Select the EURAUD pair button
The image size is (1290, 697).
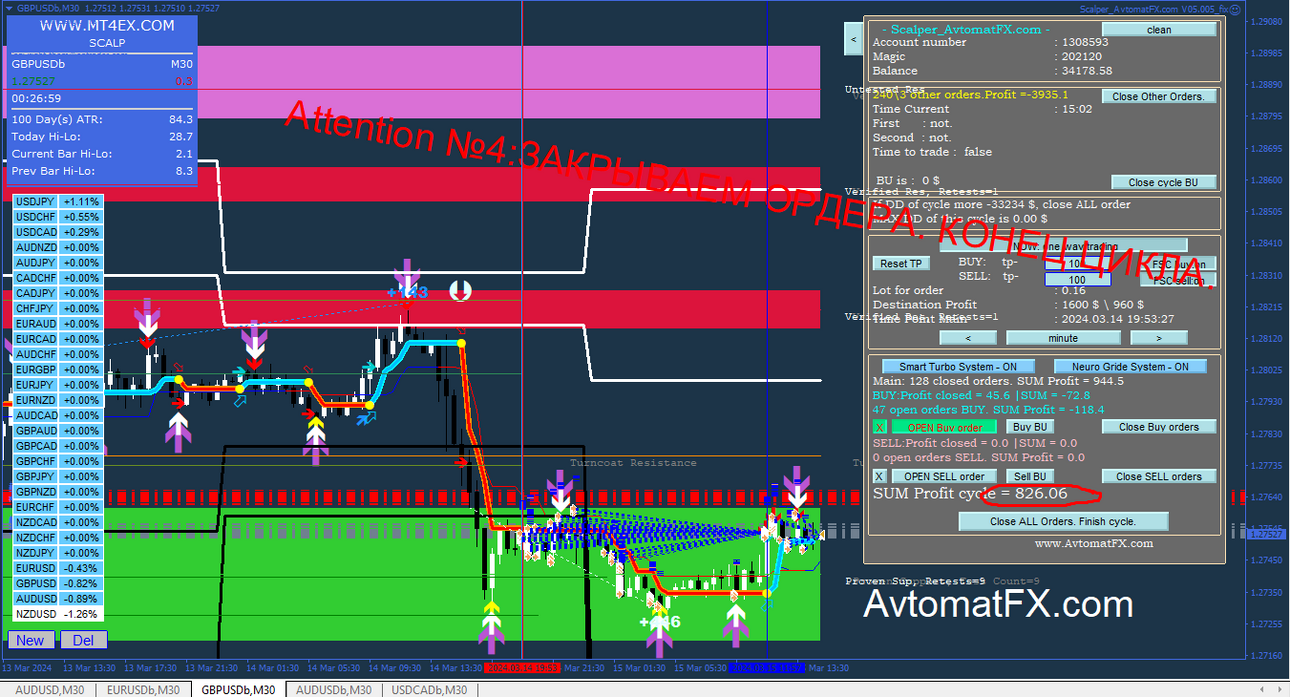pos(36,324)
